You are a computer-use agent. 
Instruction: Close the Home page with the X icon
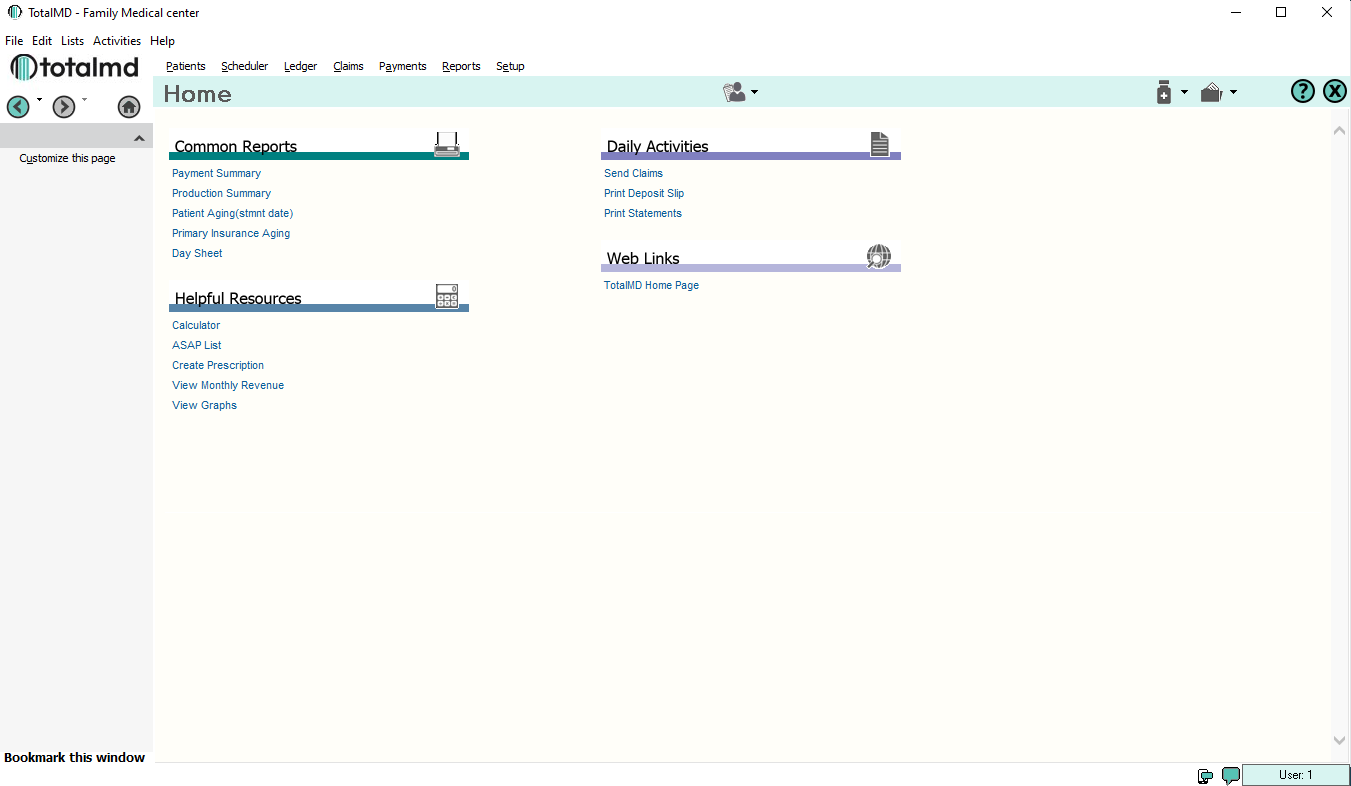(x=1335, y=92)
